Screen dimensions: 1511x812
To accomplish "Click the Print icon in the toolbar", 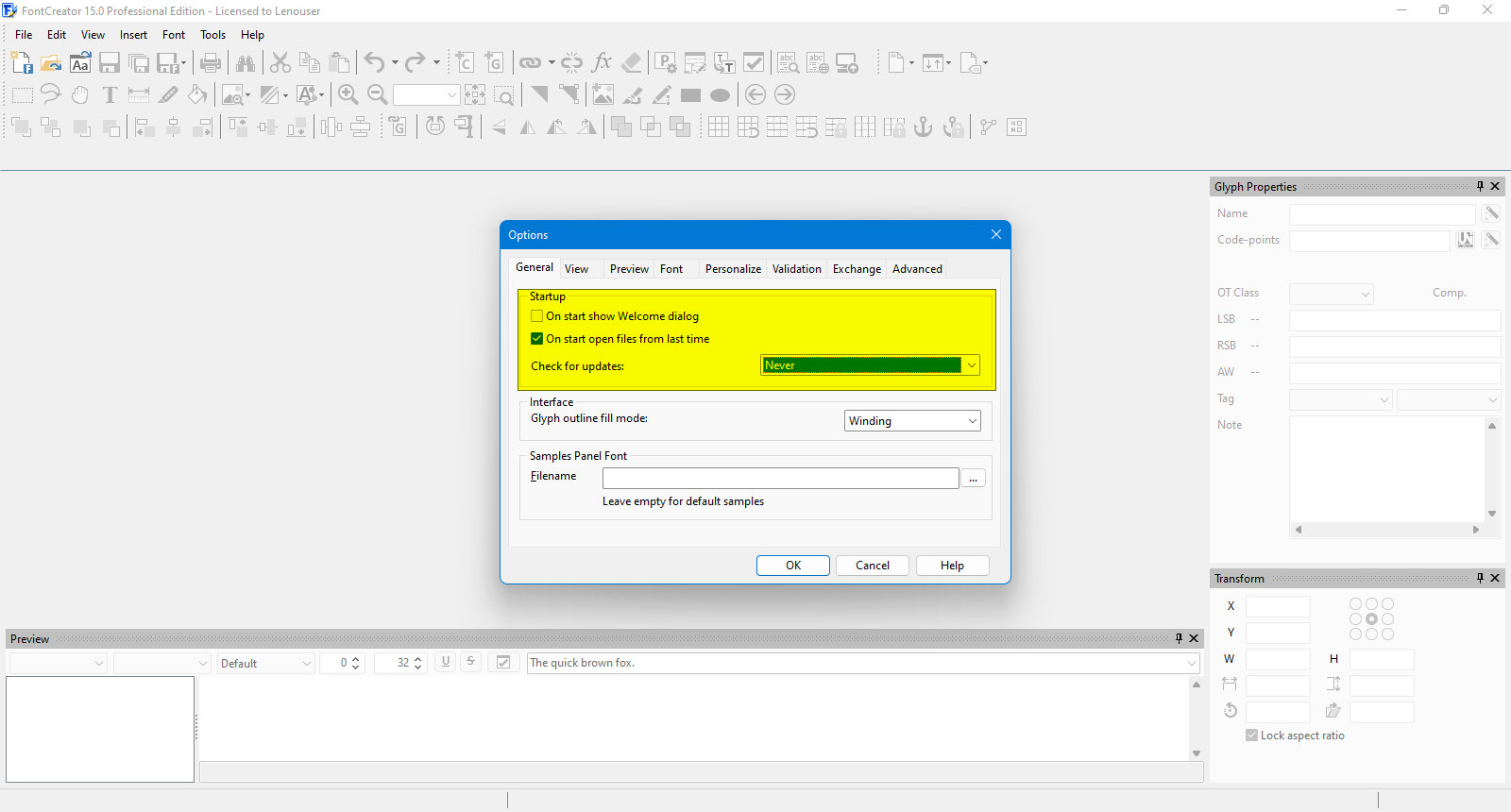I will pyautogui.click(x=211, y=63).
